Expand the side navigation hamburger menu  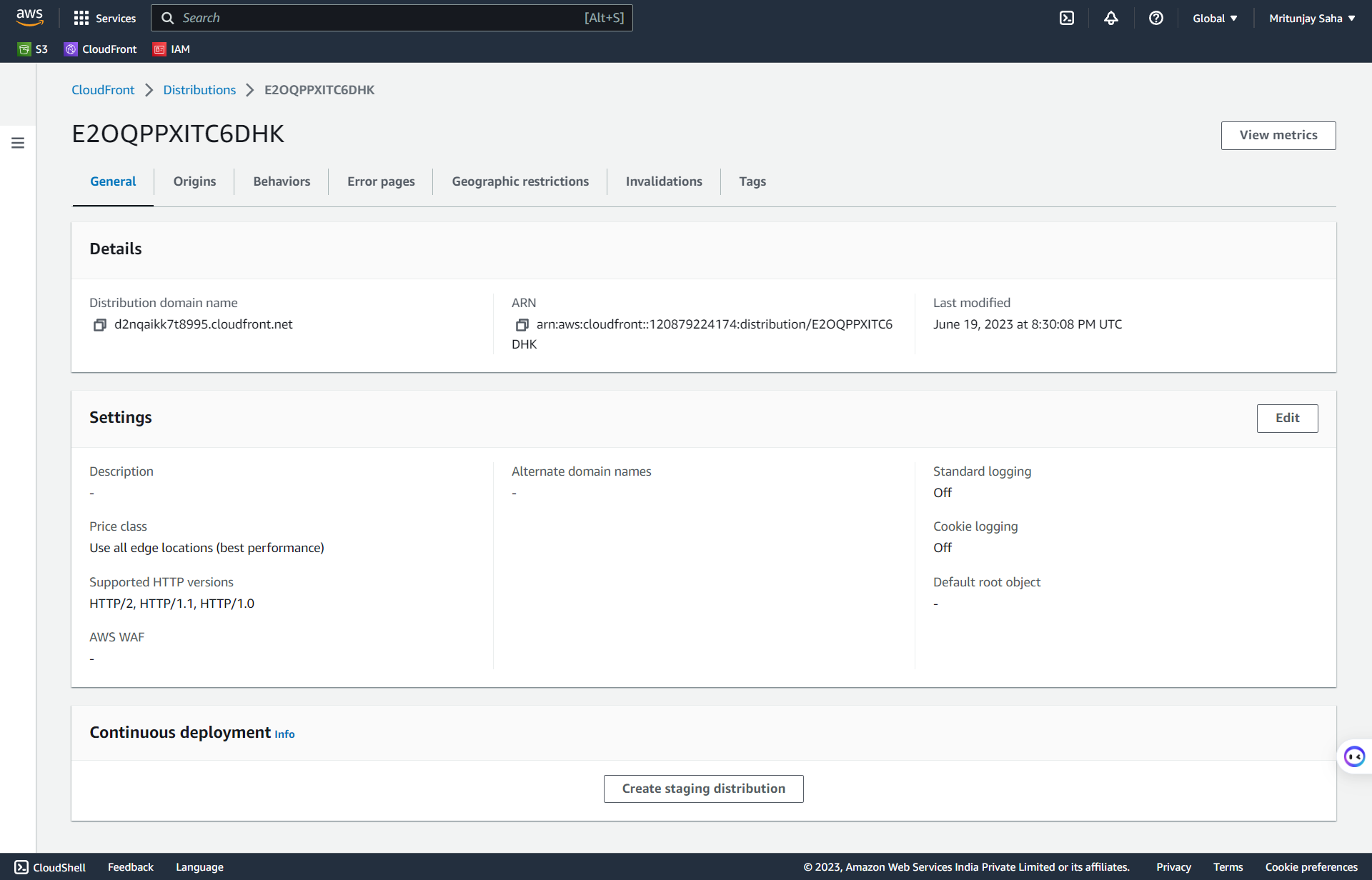pos(18,143)
